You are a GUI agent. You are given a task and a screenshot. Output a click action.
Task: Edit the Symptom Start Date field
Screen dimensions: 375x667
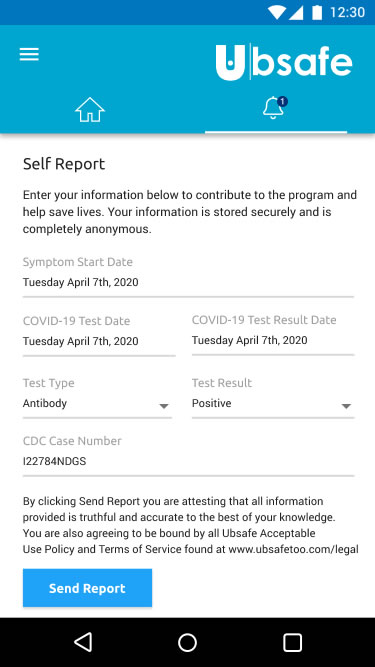[188, 282]
